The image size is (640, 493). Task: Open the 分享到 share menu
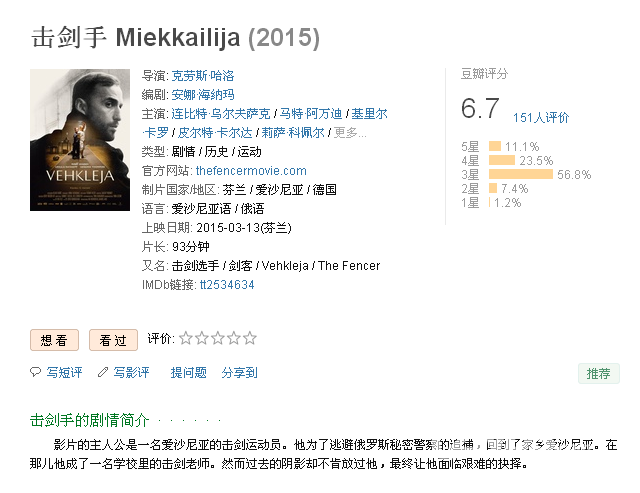pos(240,373)
